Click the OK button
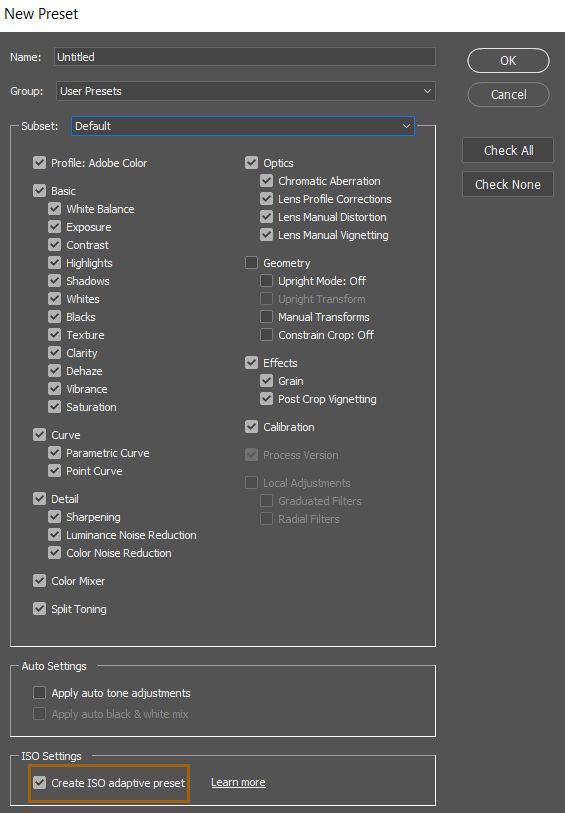The height and width of the screenshot is (813, 565). coord(508,61)
